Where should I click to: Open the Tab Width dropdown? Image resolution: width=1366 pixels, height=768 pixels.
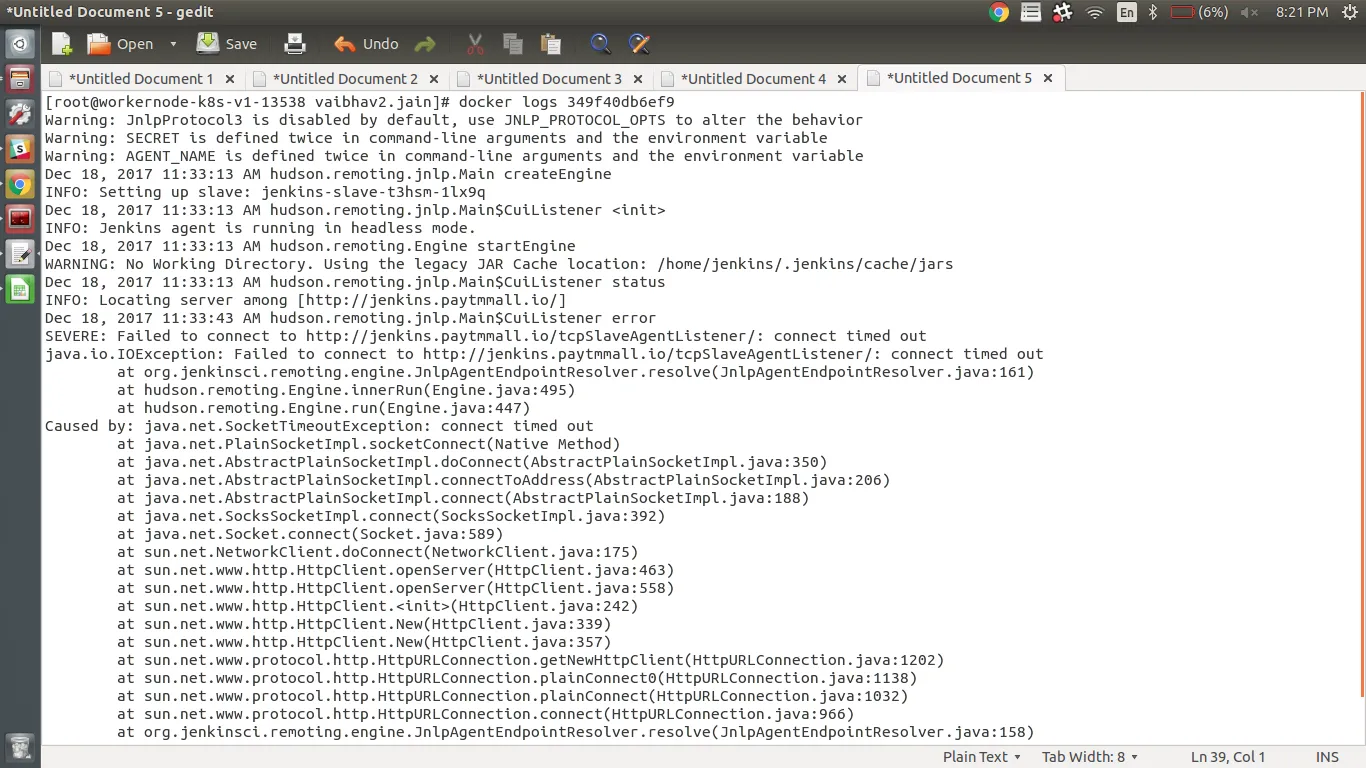click(1090, 757)
